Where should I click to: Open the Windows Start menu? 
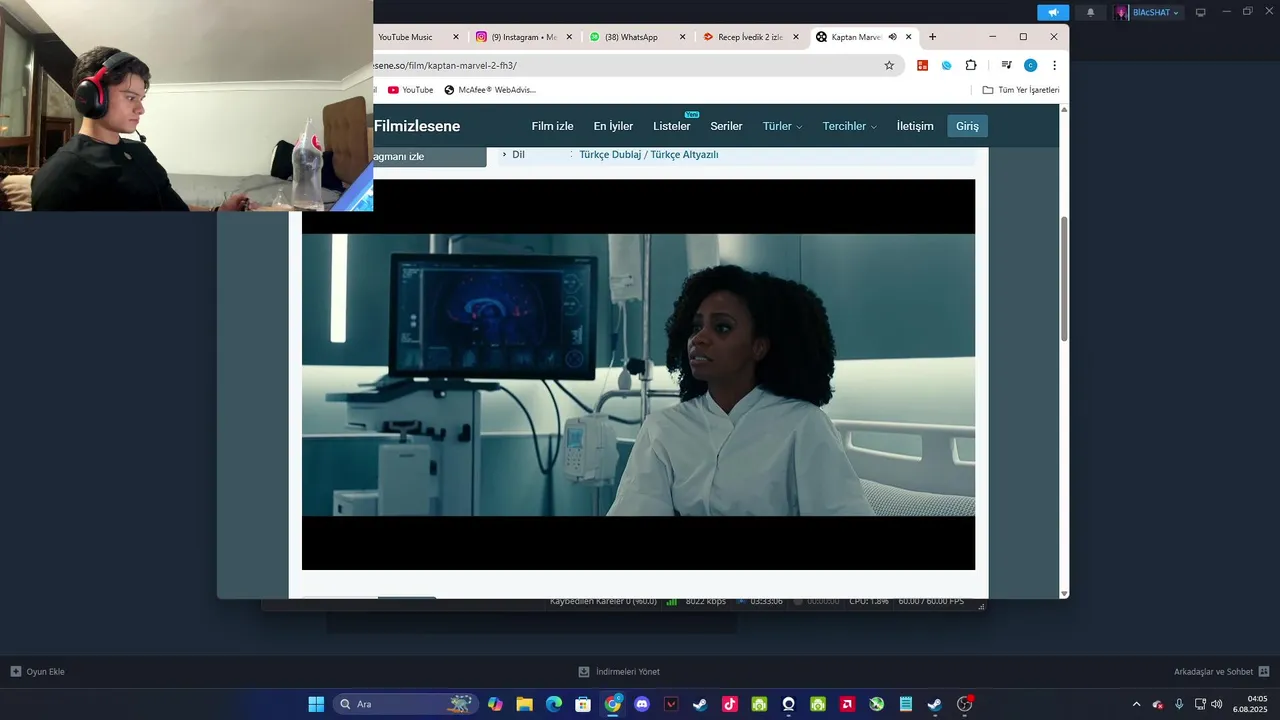tap(316, 704)
